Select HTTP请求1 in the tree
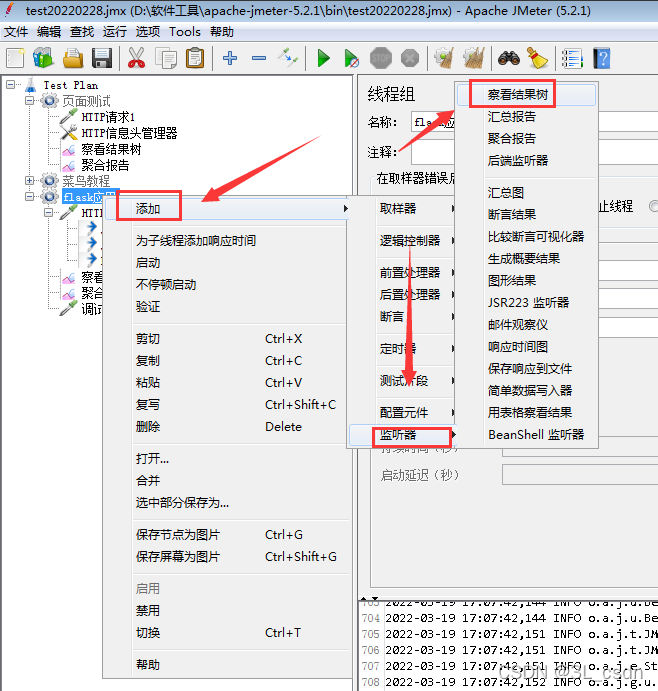The image size is (658, 691). point(108,117)
